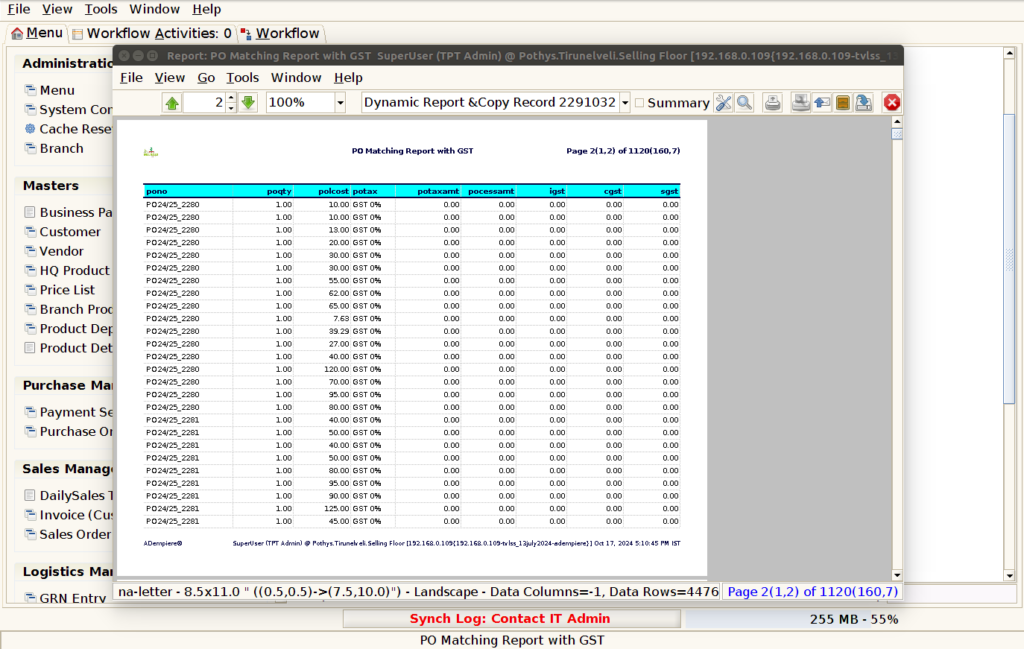Go to next page with green down arrow
The width and height of the screenshot is (1024, 649).
click(248, 103)
